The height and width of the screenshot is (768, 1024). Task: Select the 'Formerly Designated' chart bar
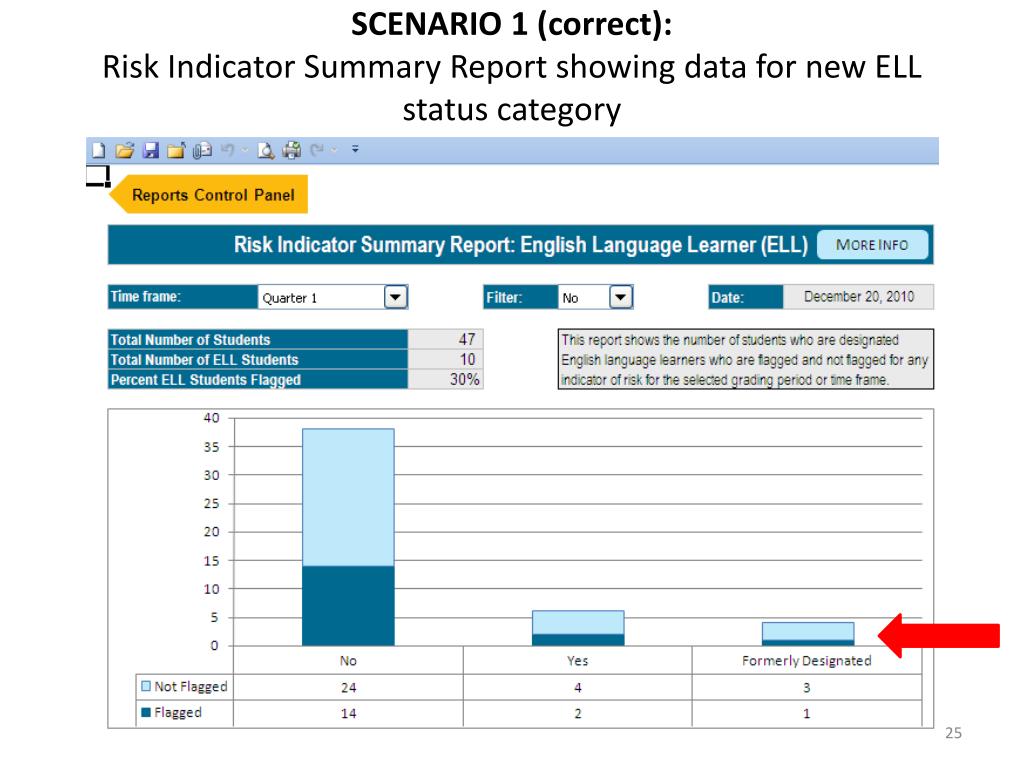point(807,634)
